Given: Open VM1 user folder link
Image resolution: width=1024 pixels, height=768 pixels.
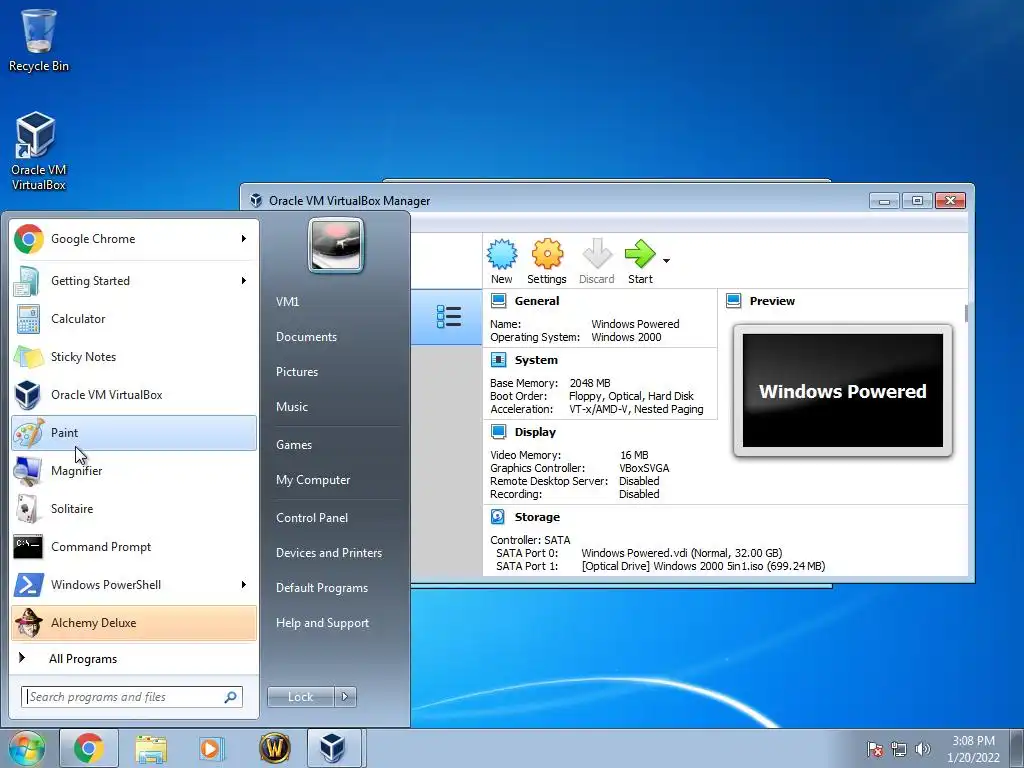Looking at the screenshot, I should click(287, 302).
